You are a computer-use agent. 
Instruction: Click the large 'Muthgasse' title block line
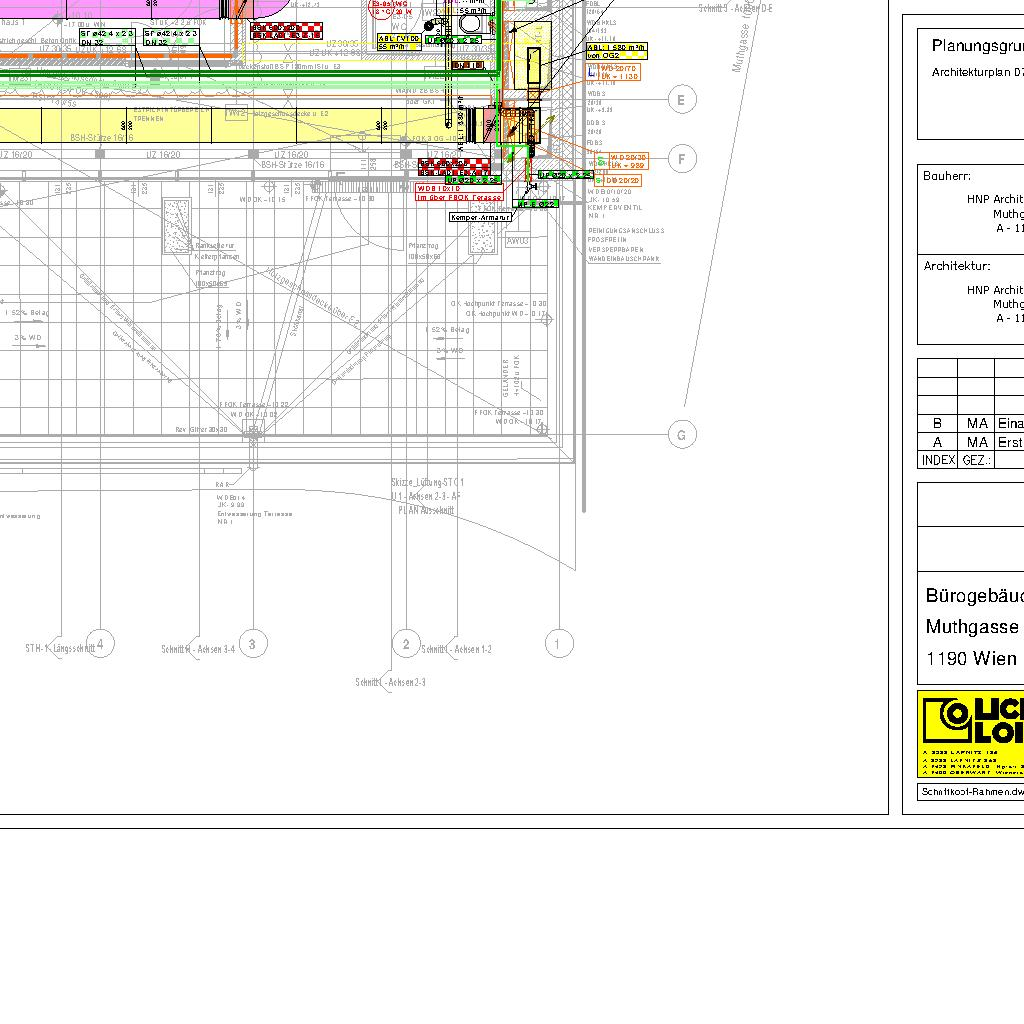click(x=972, y=627)
